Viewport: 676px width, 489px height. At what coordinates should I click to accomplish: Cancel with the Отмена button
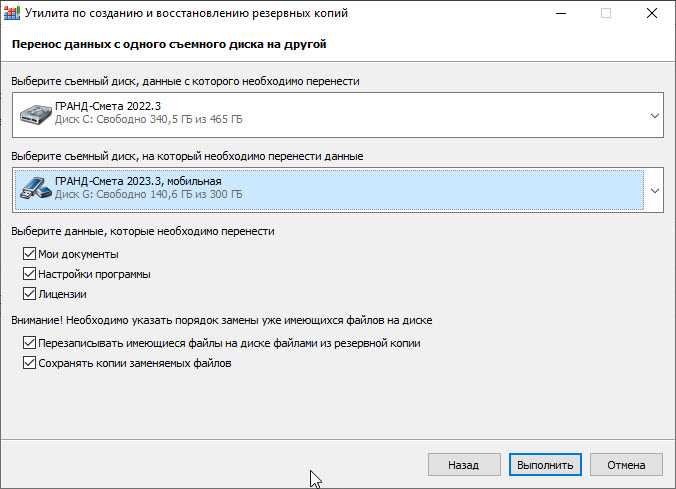click(626, 465)
